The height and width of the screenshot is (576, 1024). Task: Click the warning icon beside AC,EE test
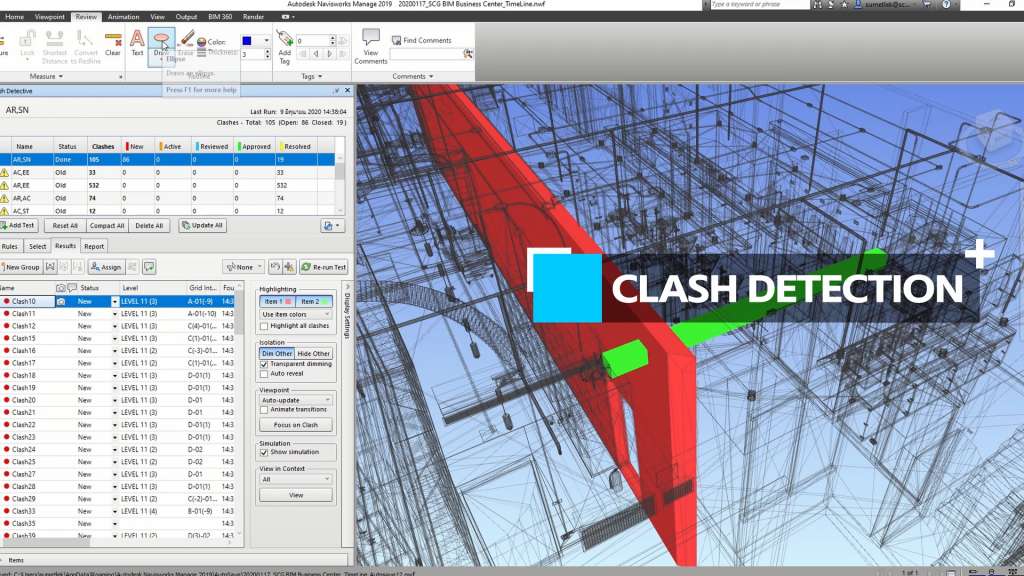coord(5,172)
